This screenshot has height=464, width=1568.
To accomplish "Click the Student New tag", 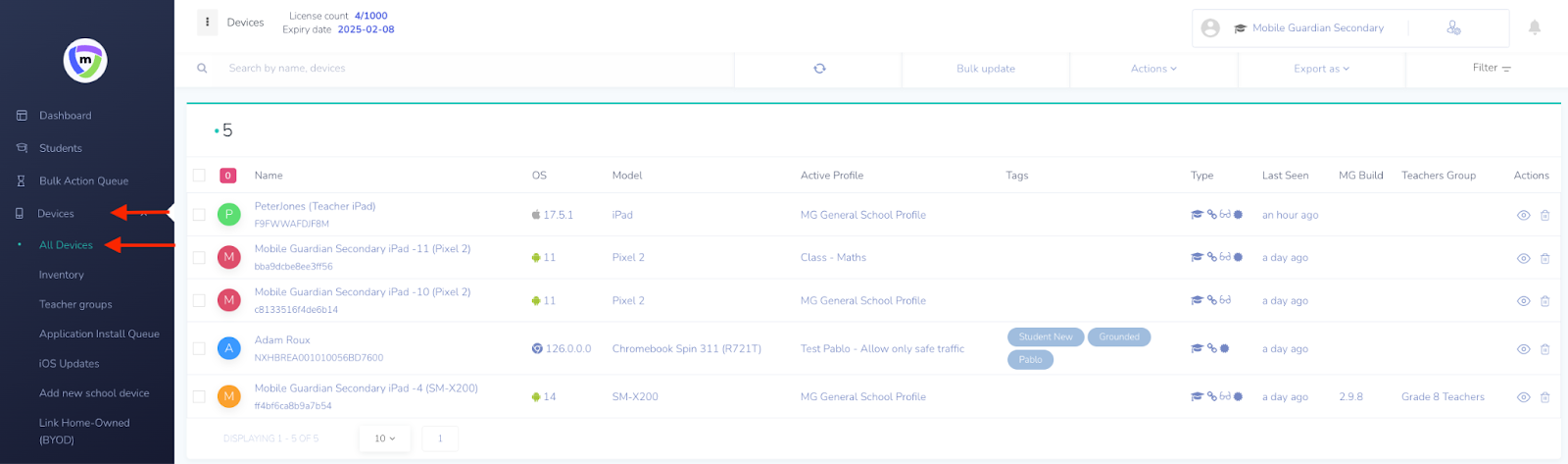I will [1046, 336].
